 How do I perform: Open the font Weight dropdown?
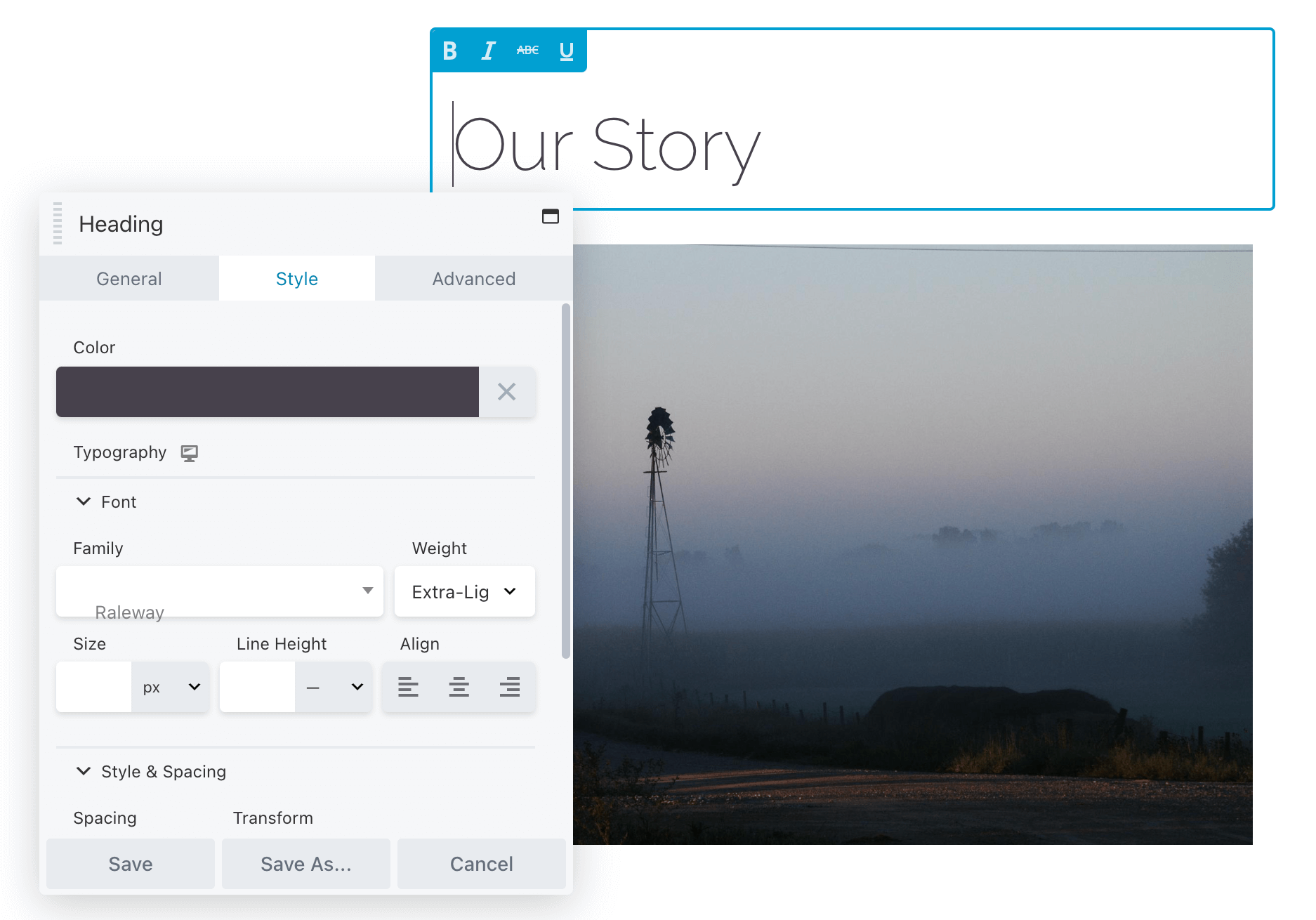(x=464, y=591)
